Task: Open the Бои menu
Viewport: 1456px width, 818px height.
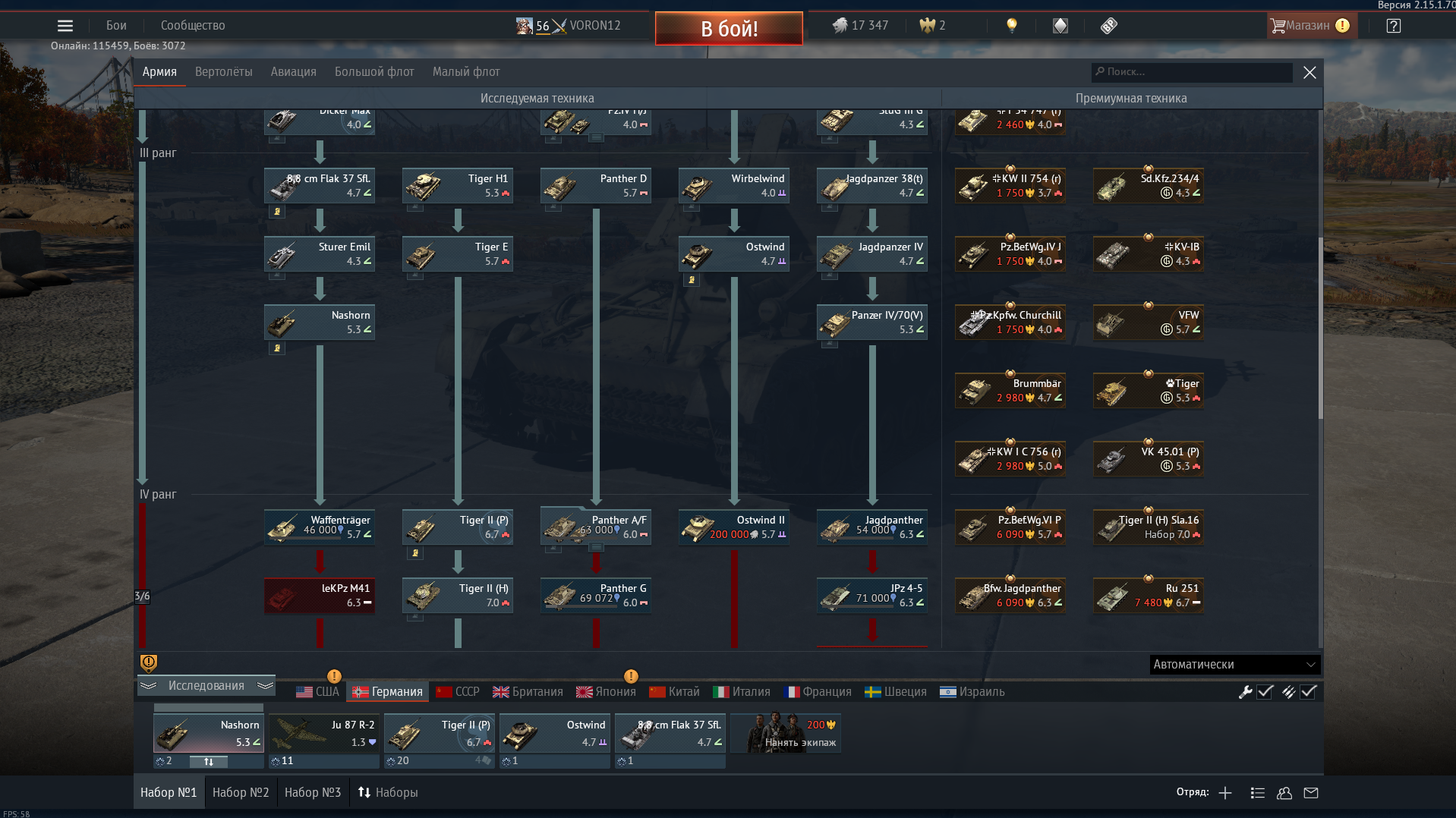Action: point(116,26)
